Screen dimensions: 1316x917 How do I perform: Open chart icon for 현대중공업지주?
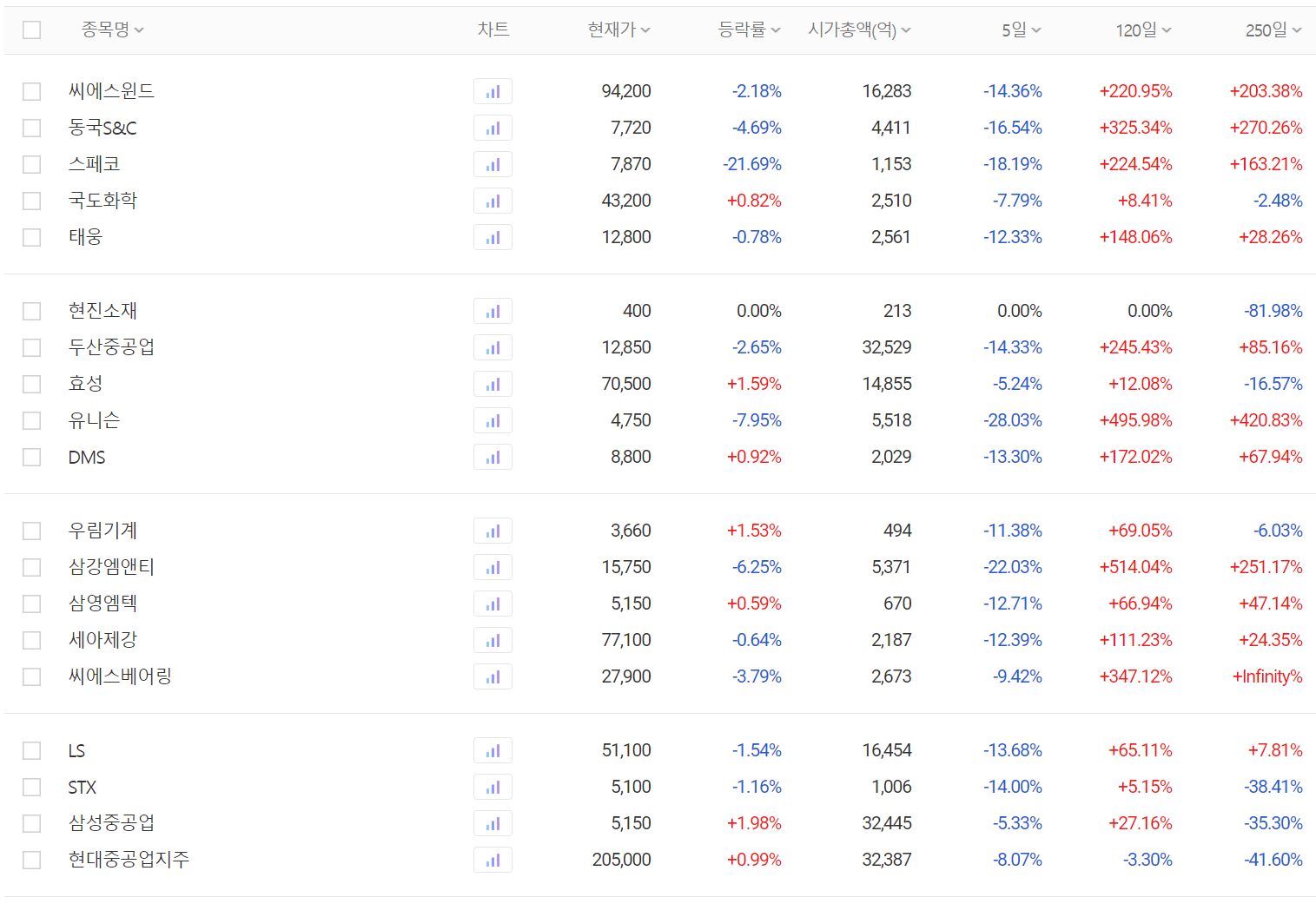tap(493, 860)
